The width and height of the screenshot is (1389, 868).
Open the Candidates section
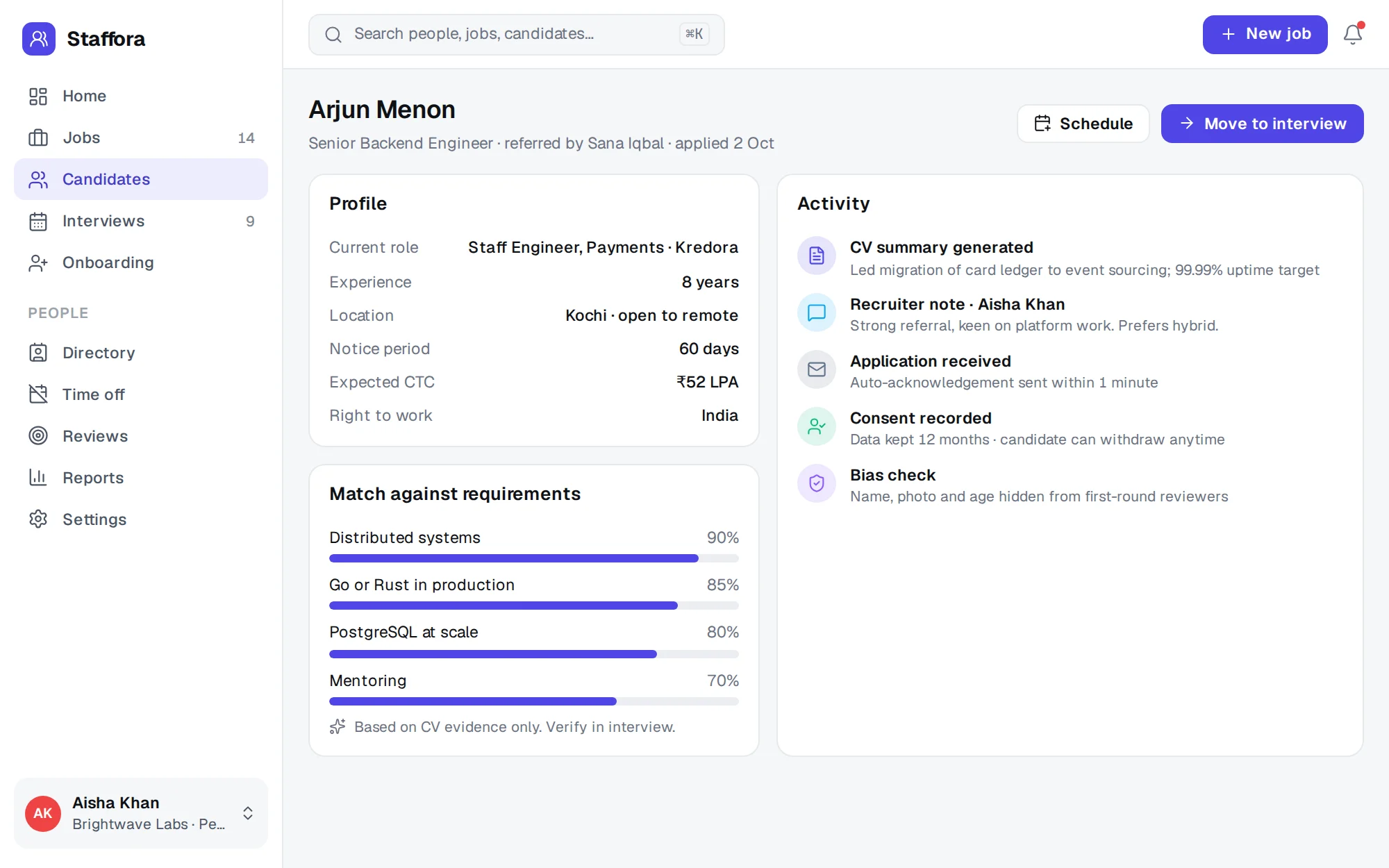coord(141,179)
